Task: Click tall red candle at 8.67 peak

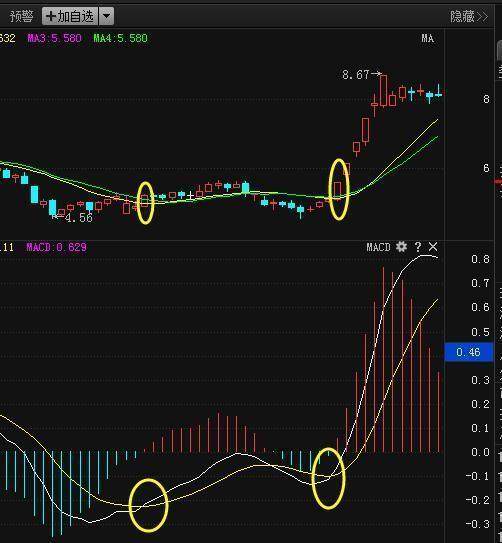Action: tap(383, 90)
